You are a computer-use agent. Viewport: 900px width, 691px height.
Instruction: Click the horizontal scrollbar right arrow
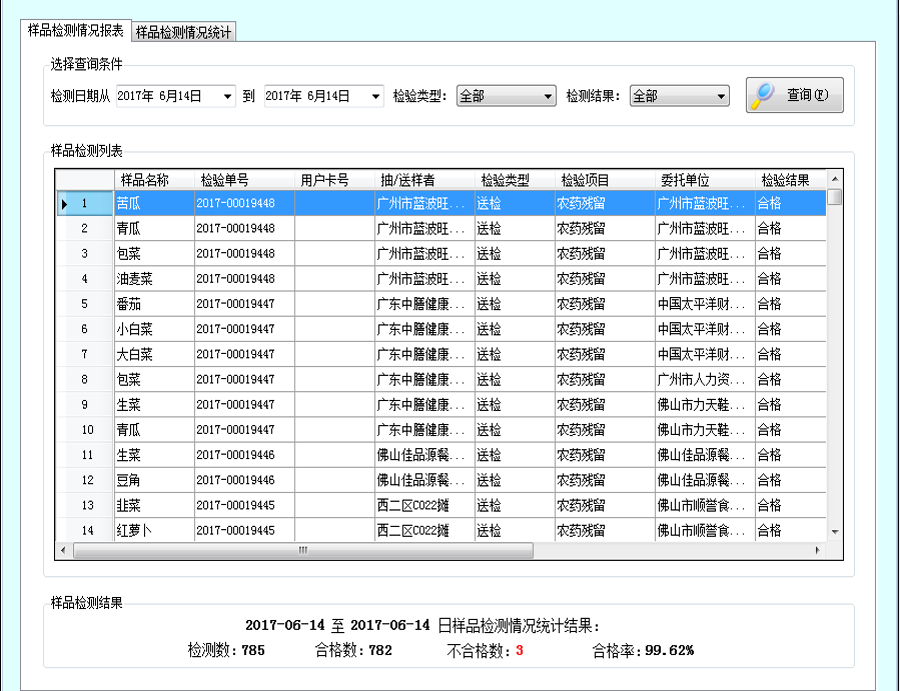[x=817, y=550]
